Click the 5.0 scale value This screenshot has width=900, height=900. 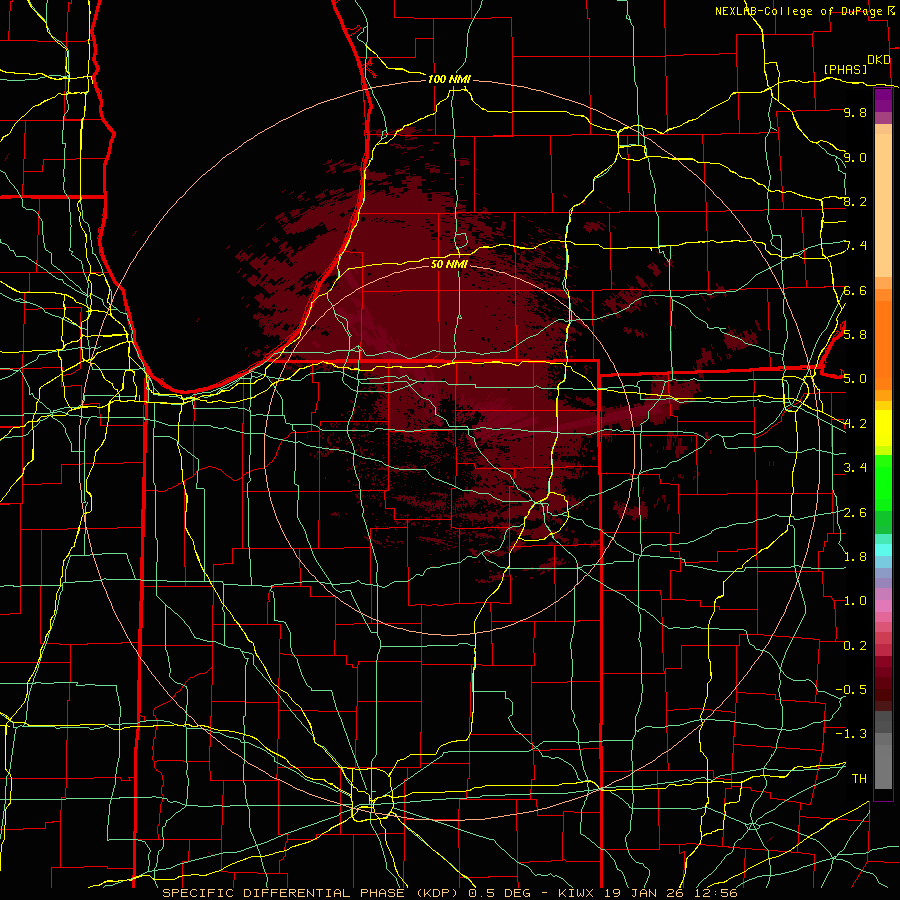pyautogui.click(x=855, y=379)
